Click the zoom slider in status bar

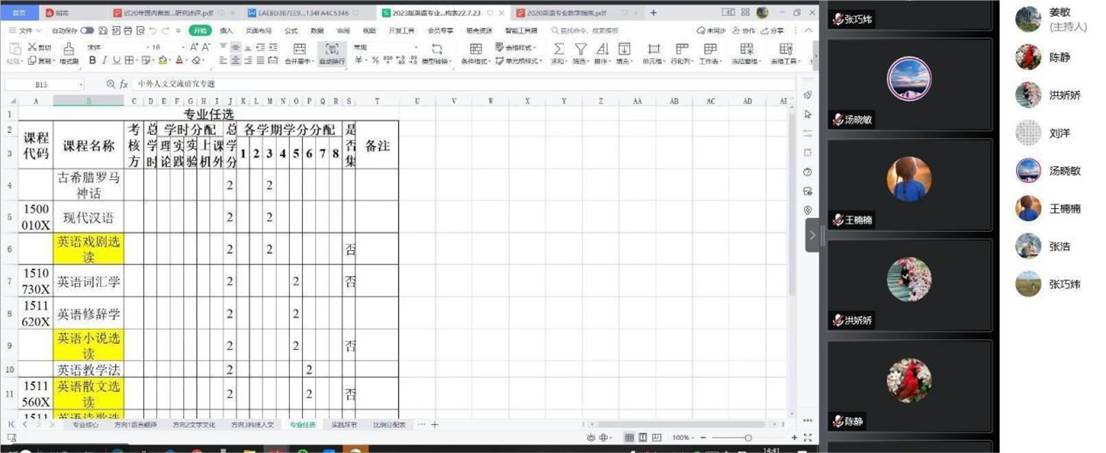[747, 438]
